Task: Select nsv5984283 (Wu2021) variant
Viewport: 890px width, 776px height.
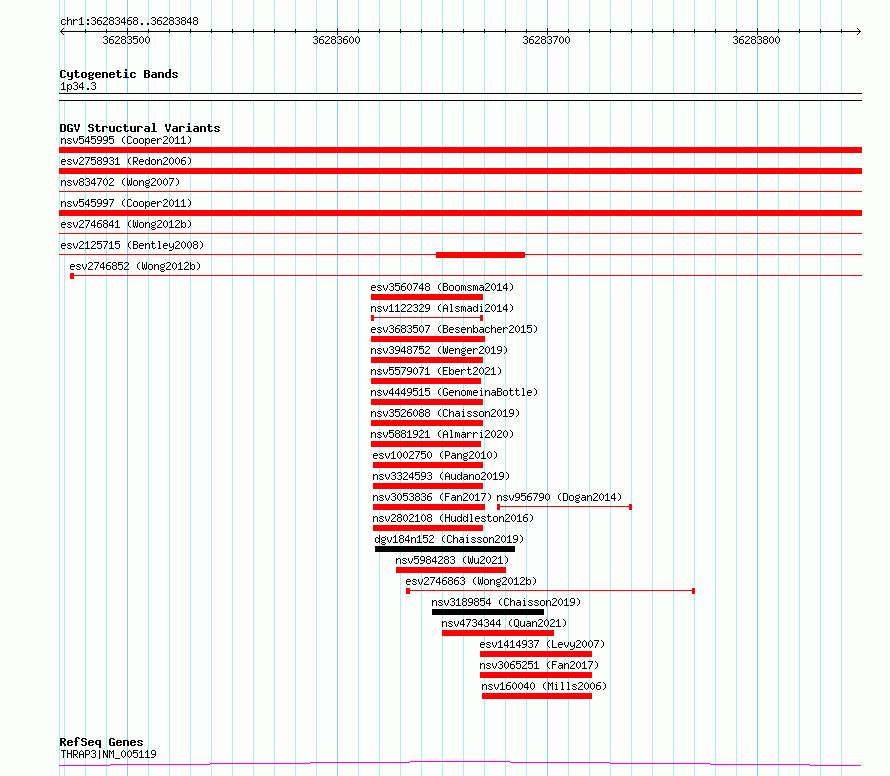Action: pos(452,560)
